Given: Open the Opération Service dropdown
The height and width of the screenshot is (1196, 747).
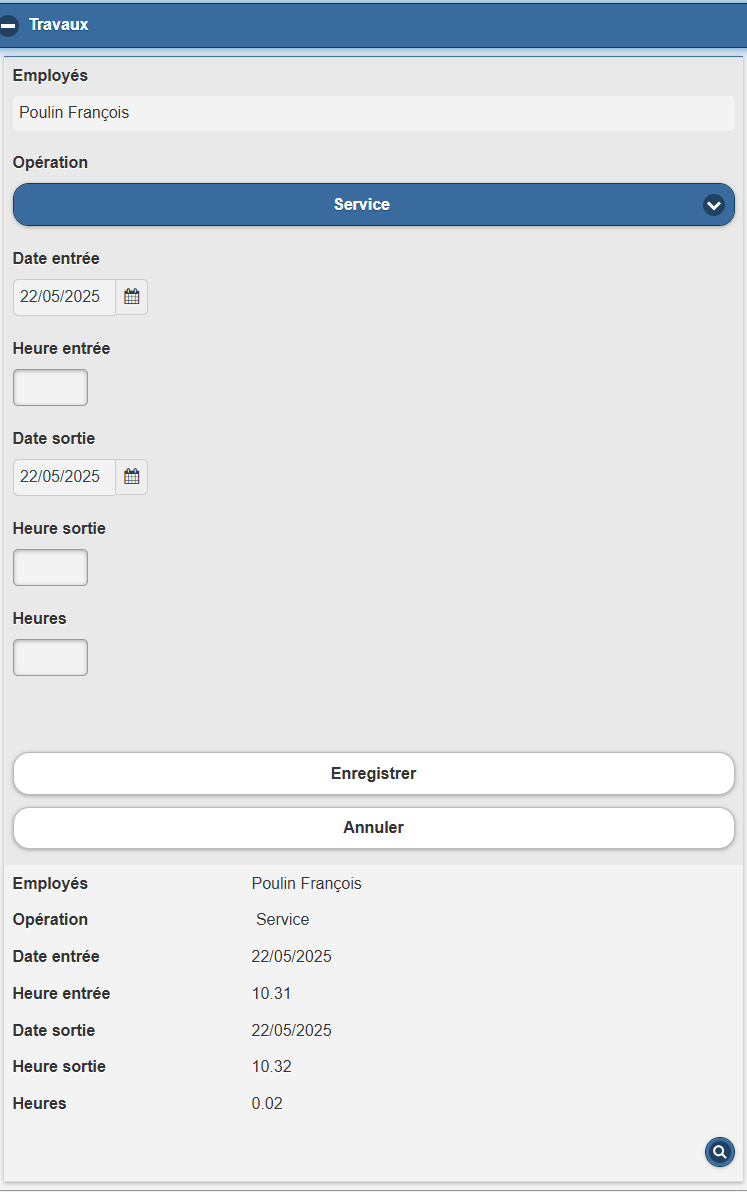Looking at the screenshot, I should click(x=374, y=204).
